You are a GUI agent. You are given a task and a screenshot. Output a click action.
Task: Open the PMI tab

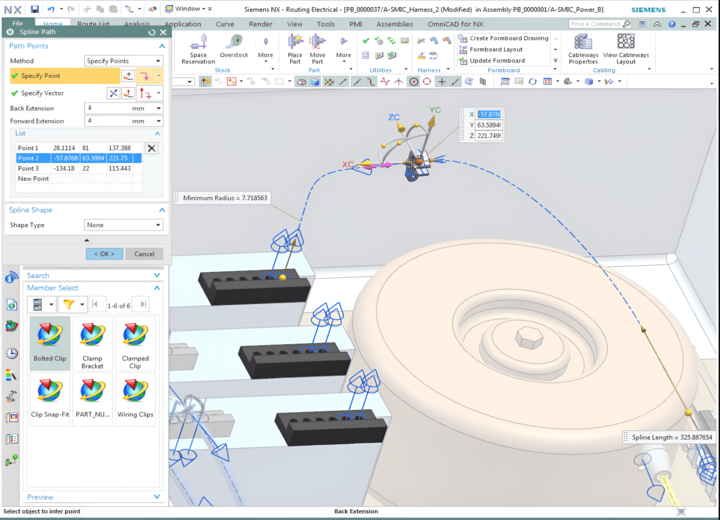coord(356,24)
